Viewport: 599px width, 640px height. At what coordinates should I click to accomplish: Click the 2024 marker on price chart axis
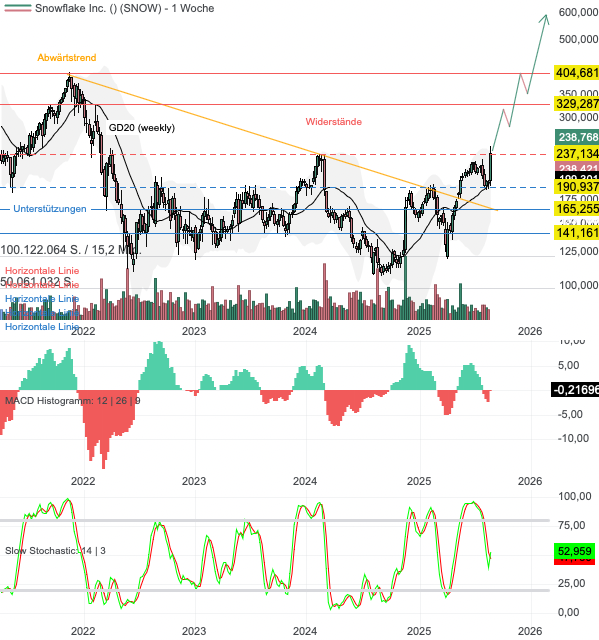305,331
